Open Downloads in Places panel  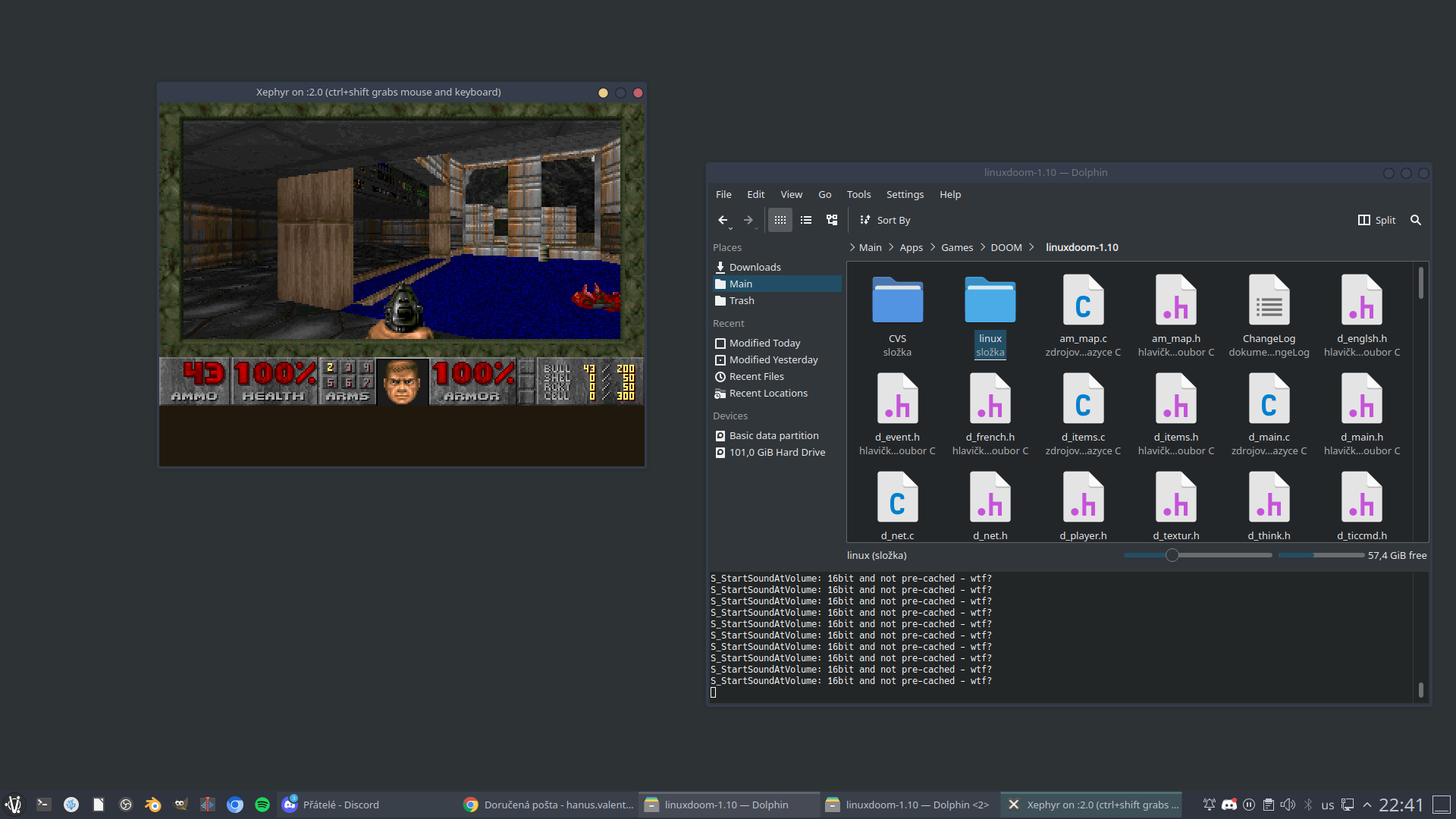click(755, 267)
